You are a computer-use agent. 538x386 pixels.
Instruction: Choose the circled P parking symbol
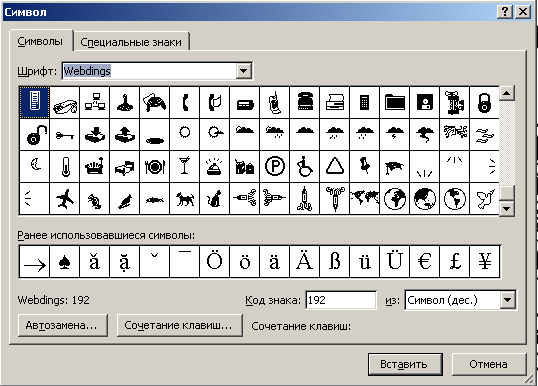(274, 167)
